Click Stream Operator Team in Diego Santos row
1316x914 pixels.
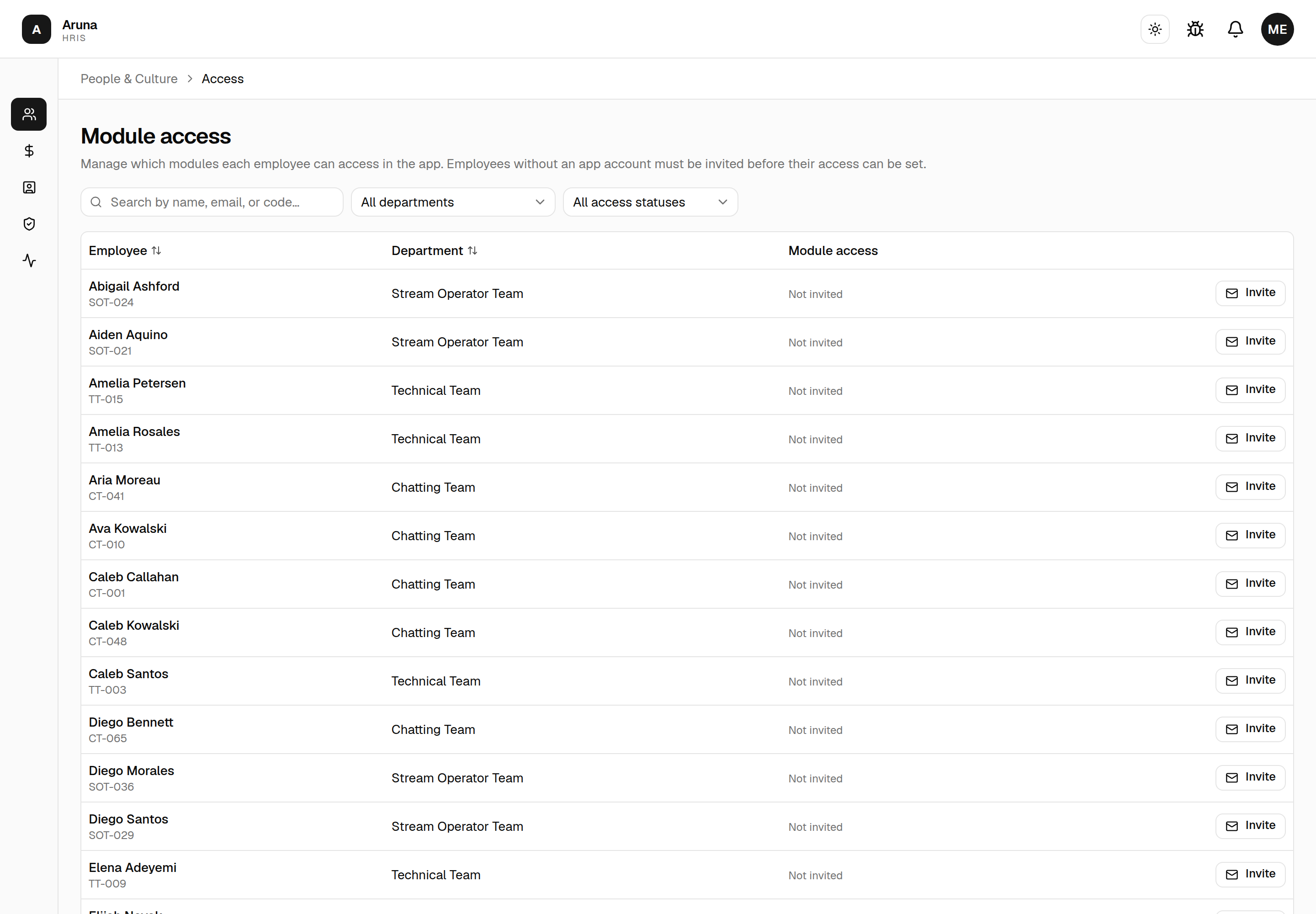(457, 826)
